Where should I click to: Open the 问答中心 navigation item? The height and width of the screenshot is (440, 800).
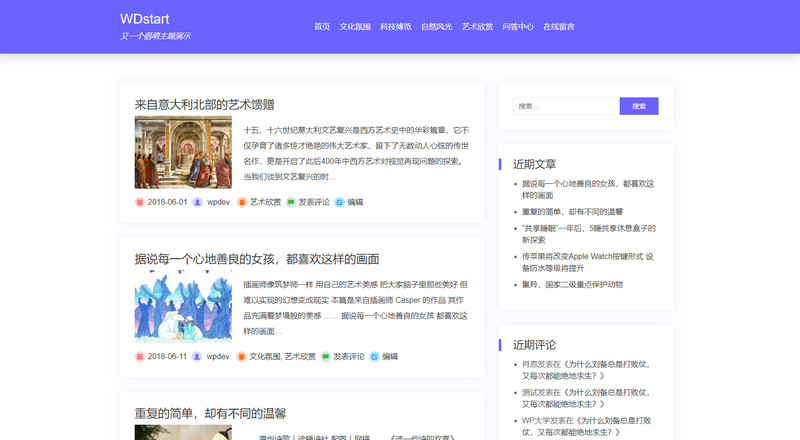[x=517, y=27]
